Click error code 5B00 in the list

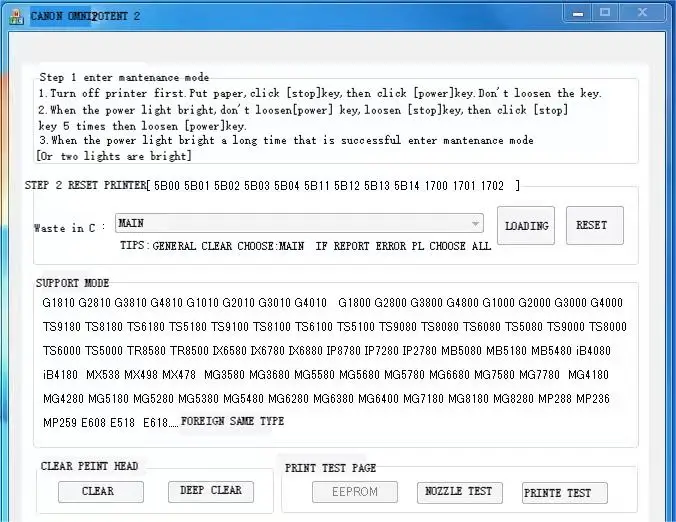pyautogui.click(x=167, y=186)
